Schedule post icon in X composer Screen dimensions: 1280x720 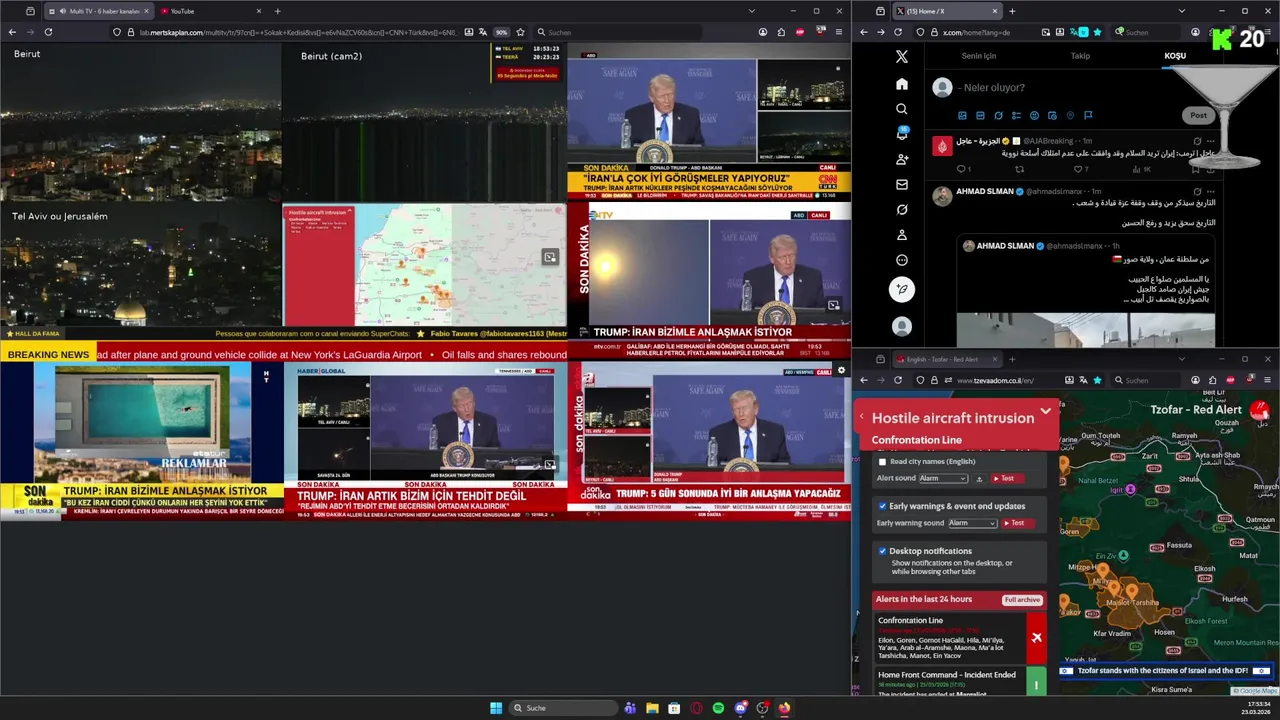(x=1052, y=115)
